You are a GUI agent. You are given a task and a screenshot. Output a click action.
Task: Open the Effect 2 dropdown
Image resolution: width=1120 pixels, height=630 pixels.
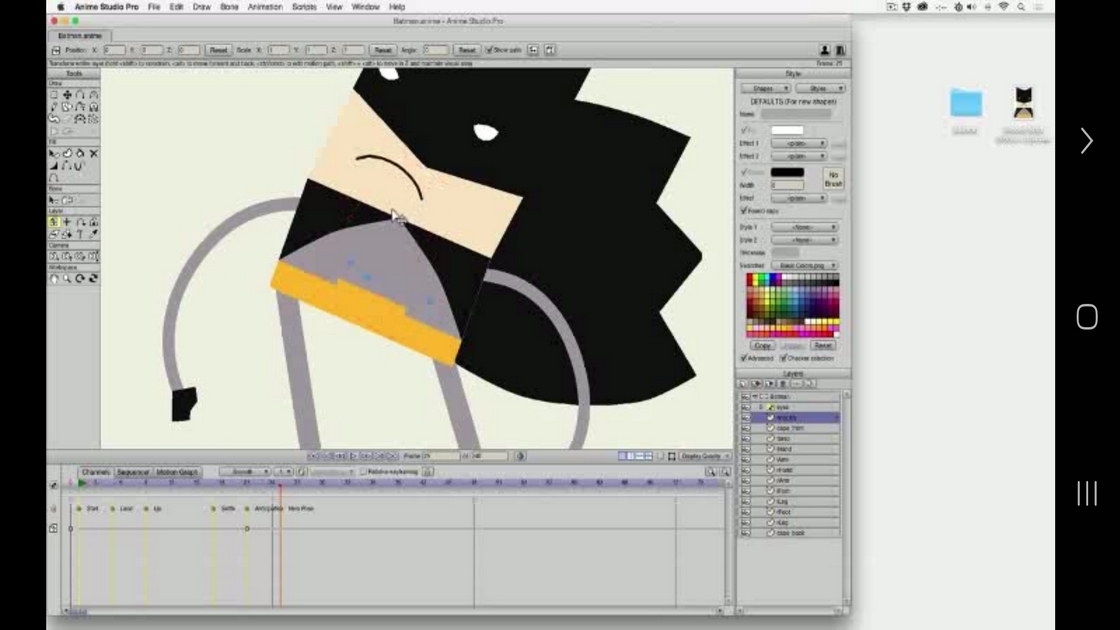(x=799, y=156)
